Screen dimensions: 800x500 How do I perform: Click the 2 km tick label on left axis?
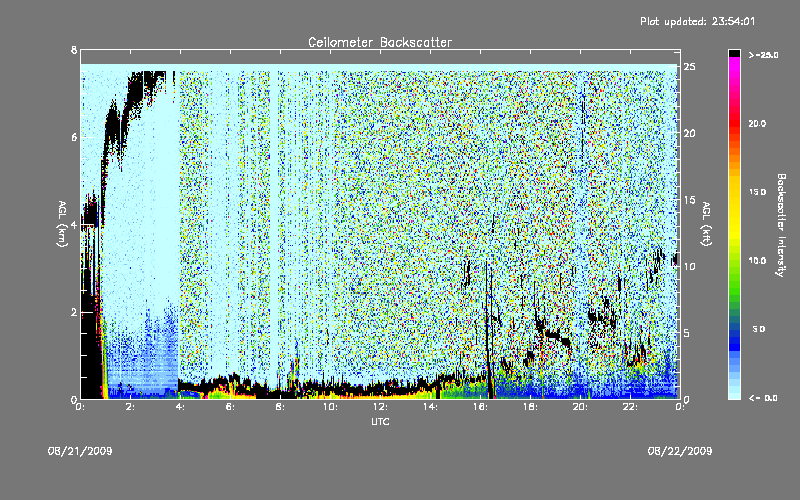74,312
